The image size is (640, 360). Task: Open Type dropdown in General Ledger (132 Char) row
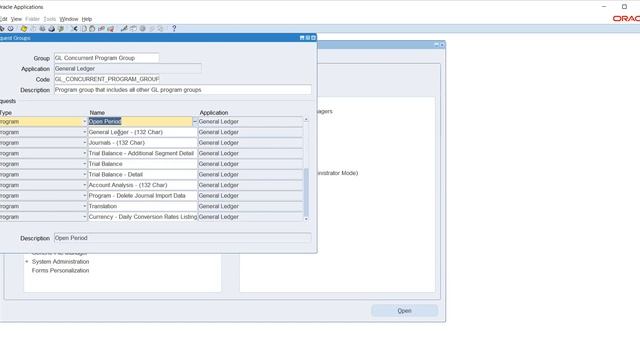[84, 132]
